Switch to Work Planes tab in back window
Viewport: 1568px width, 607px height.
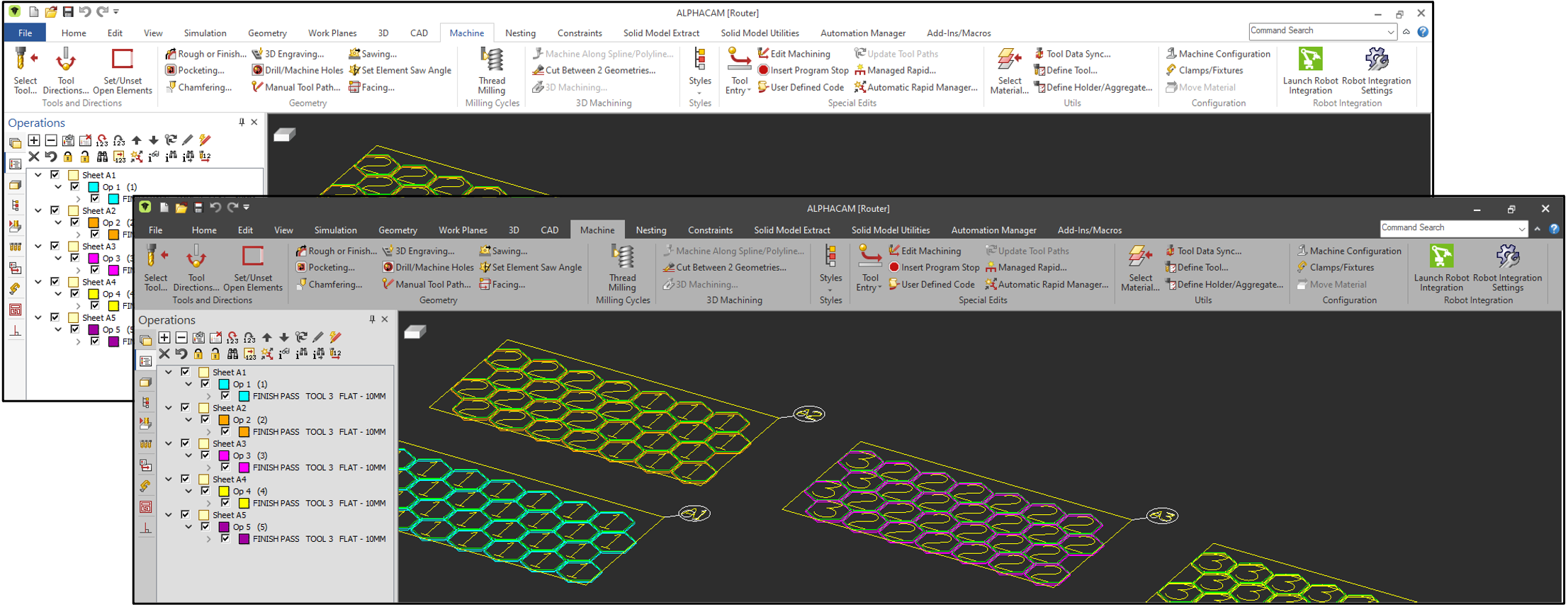pos(332,33)
